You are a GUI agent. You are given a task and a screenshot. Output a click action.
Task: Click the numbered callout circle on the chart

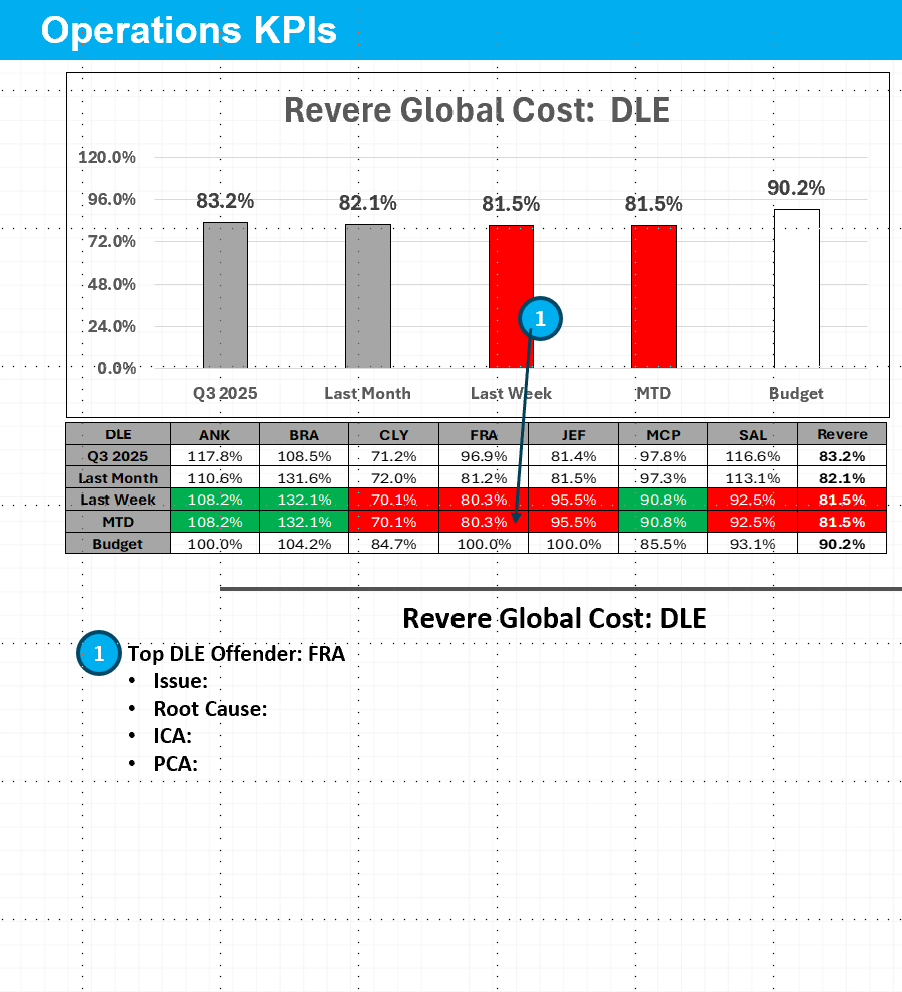[x=540, y=319]
